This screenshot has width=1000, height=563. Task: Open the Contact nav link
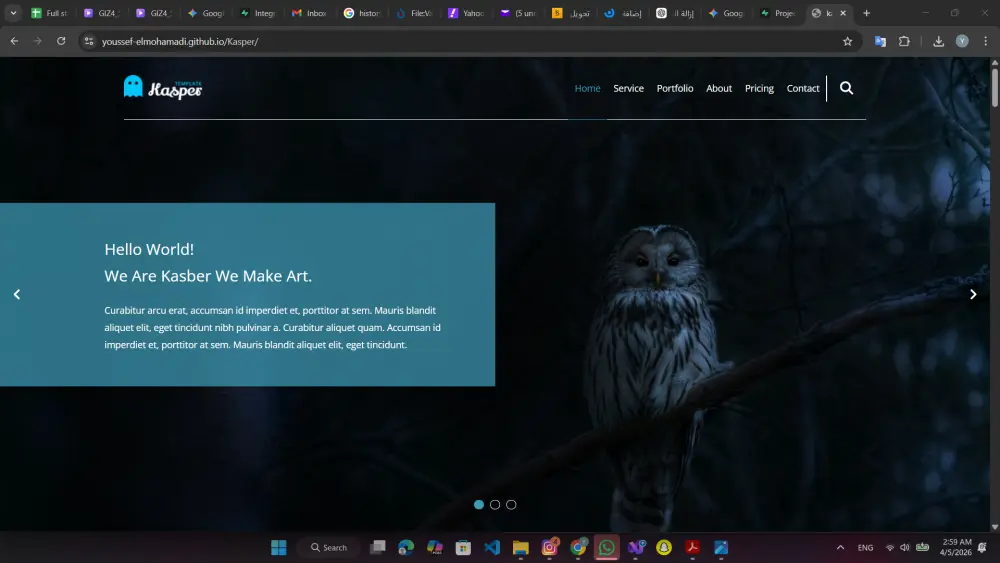click(x=803, y=88)
